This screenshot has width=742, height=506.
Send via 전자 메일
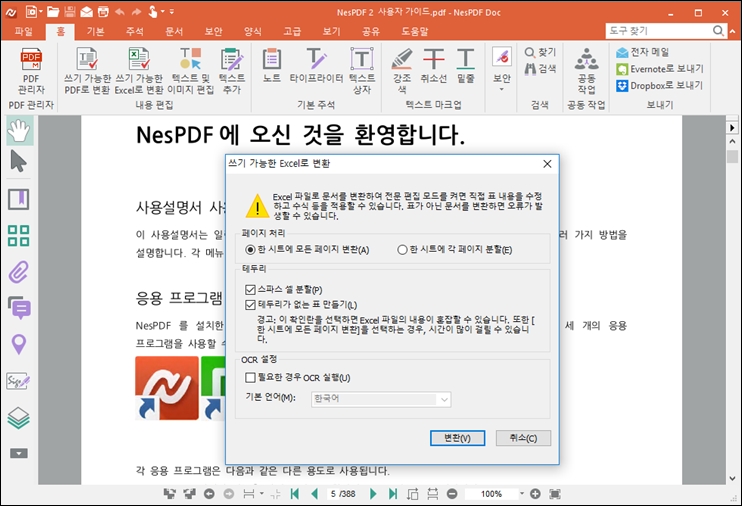643,52
